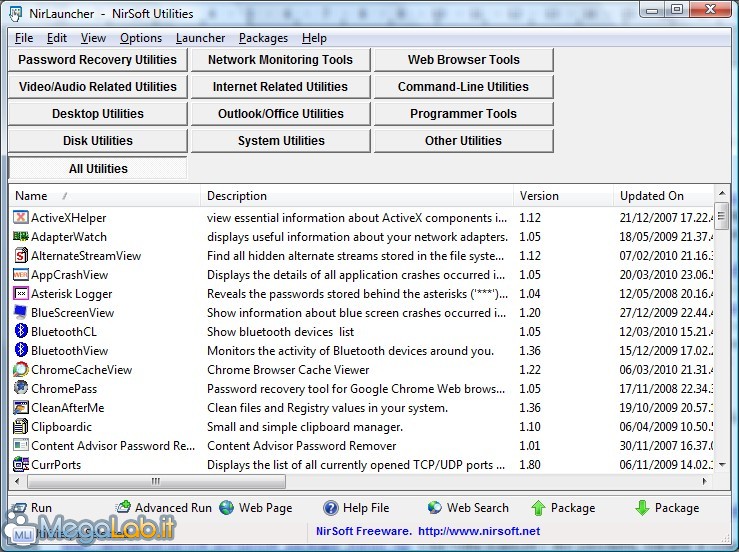
Task: Click the AlternateStreamView row icon
Action: tap(20, 255)
